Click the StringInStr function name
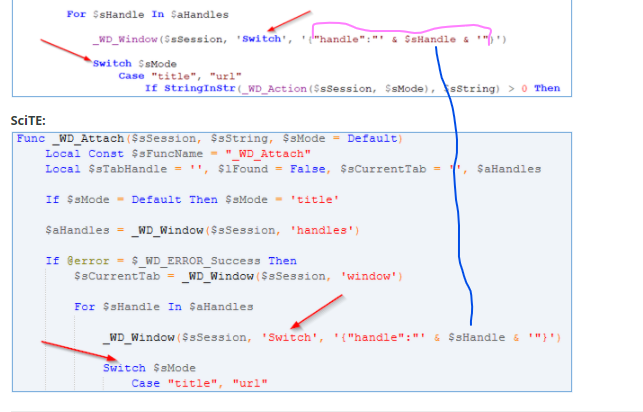The height and width of the screenshot is (412, 643). tap(200, 89)
